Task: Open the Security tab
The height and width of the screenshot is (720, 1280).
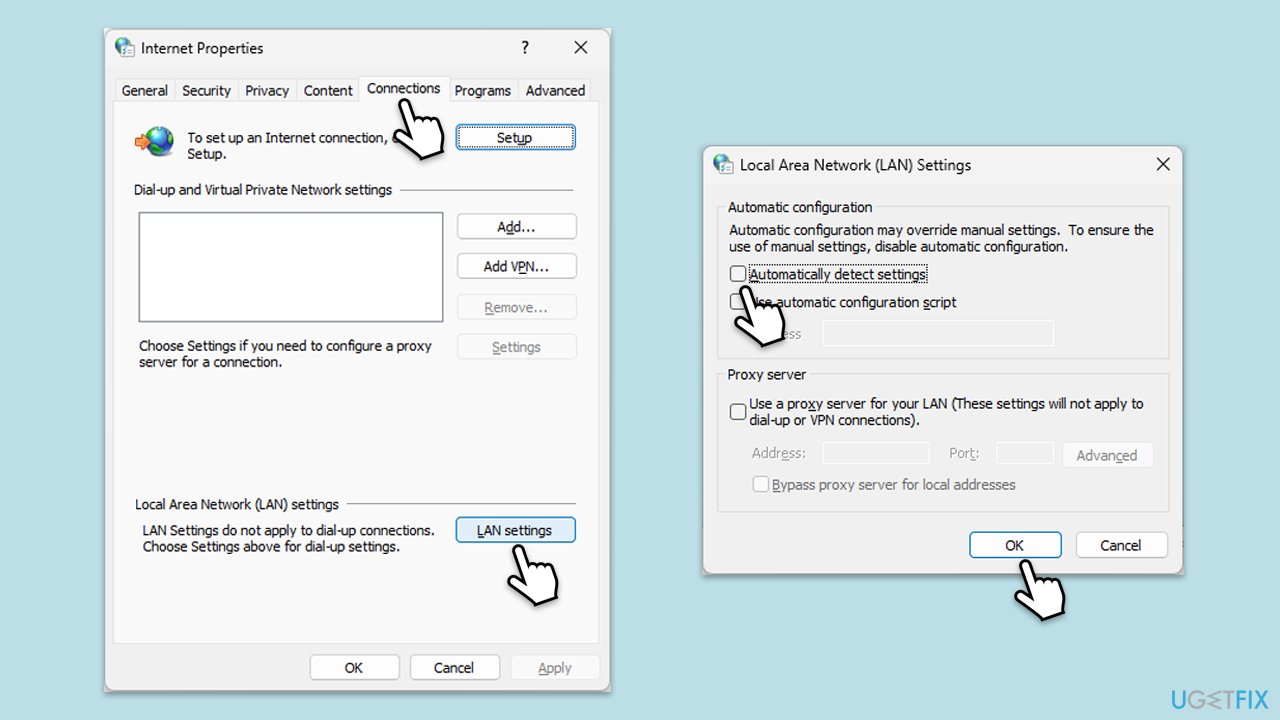Action: [x=206, y=90]
